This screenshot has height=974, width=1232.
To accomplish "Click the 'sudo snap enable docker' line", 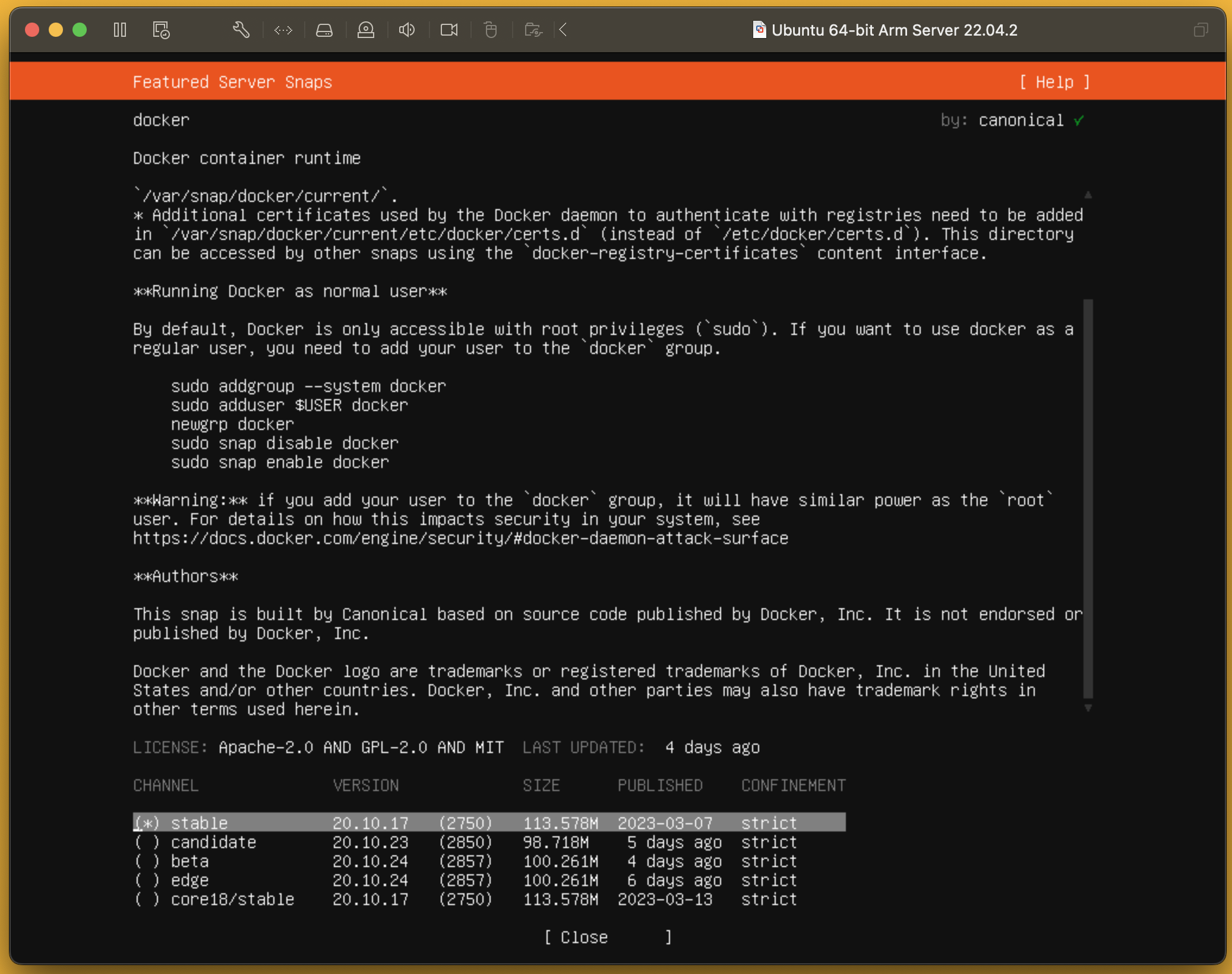I will pos(280,462).
